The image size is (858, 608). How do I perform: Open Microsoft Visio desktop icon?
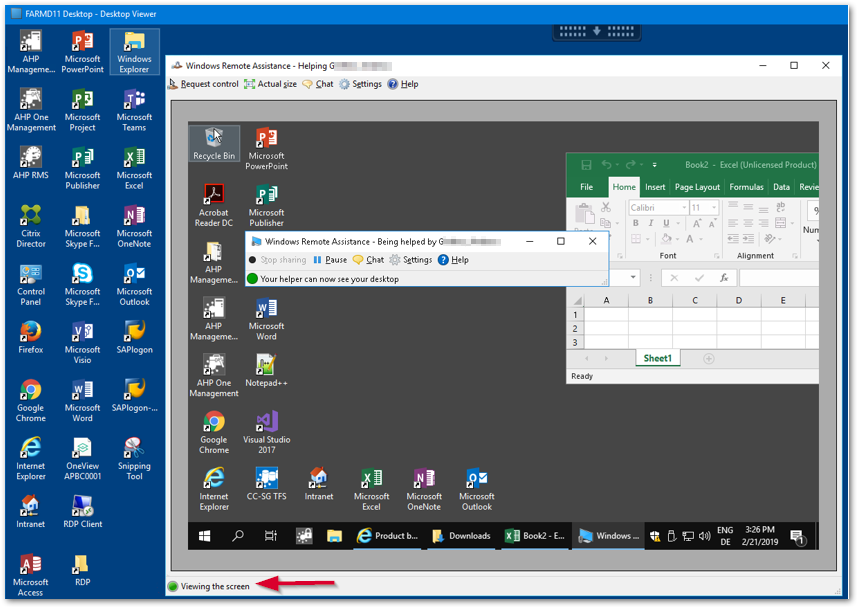[83, 343]
